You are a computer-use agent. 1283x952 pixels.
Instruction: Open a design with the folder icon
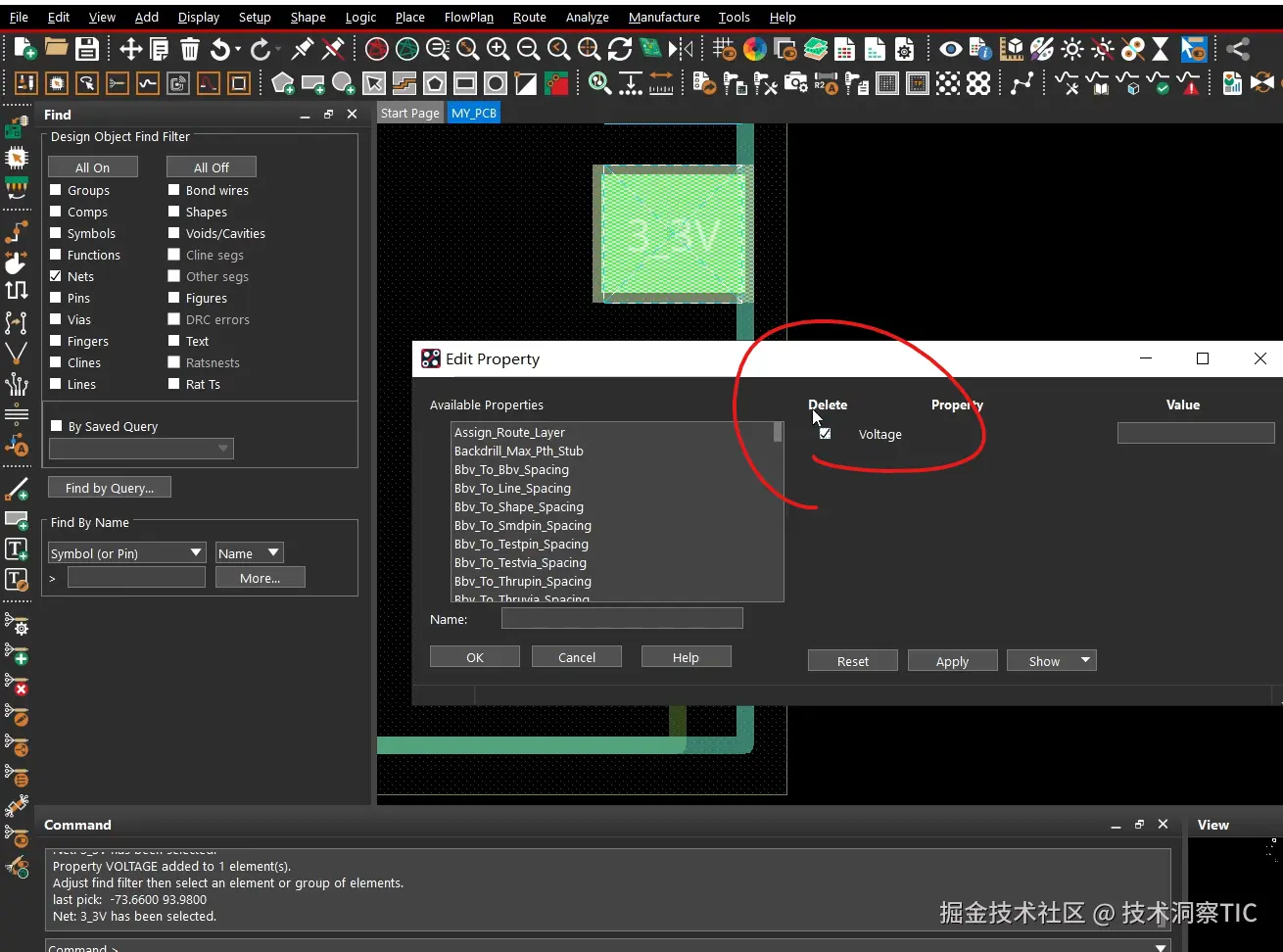[x=56, y=49]
